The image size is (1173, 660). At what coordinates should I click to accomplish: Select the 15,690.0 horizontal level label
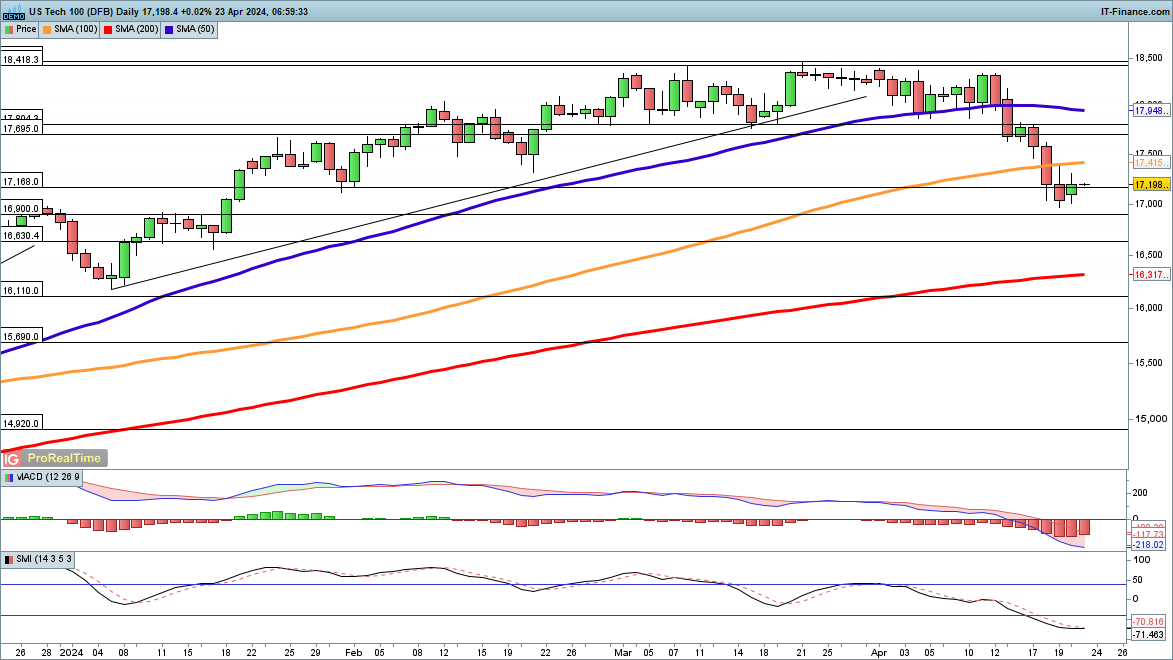(21, 337)
